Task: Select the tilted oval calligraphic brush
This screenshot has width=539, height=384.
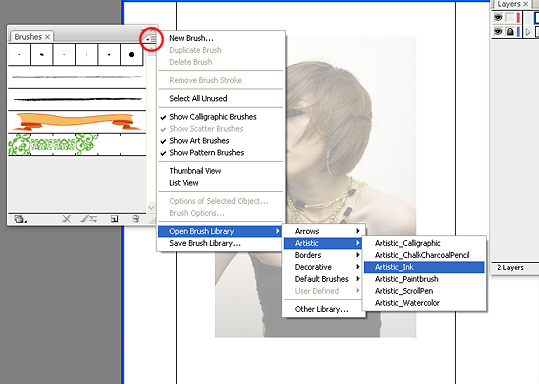Action: tap(42, 54)
